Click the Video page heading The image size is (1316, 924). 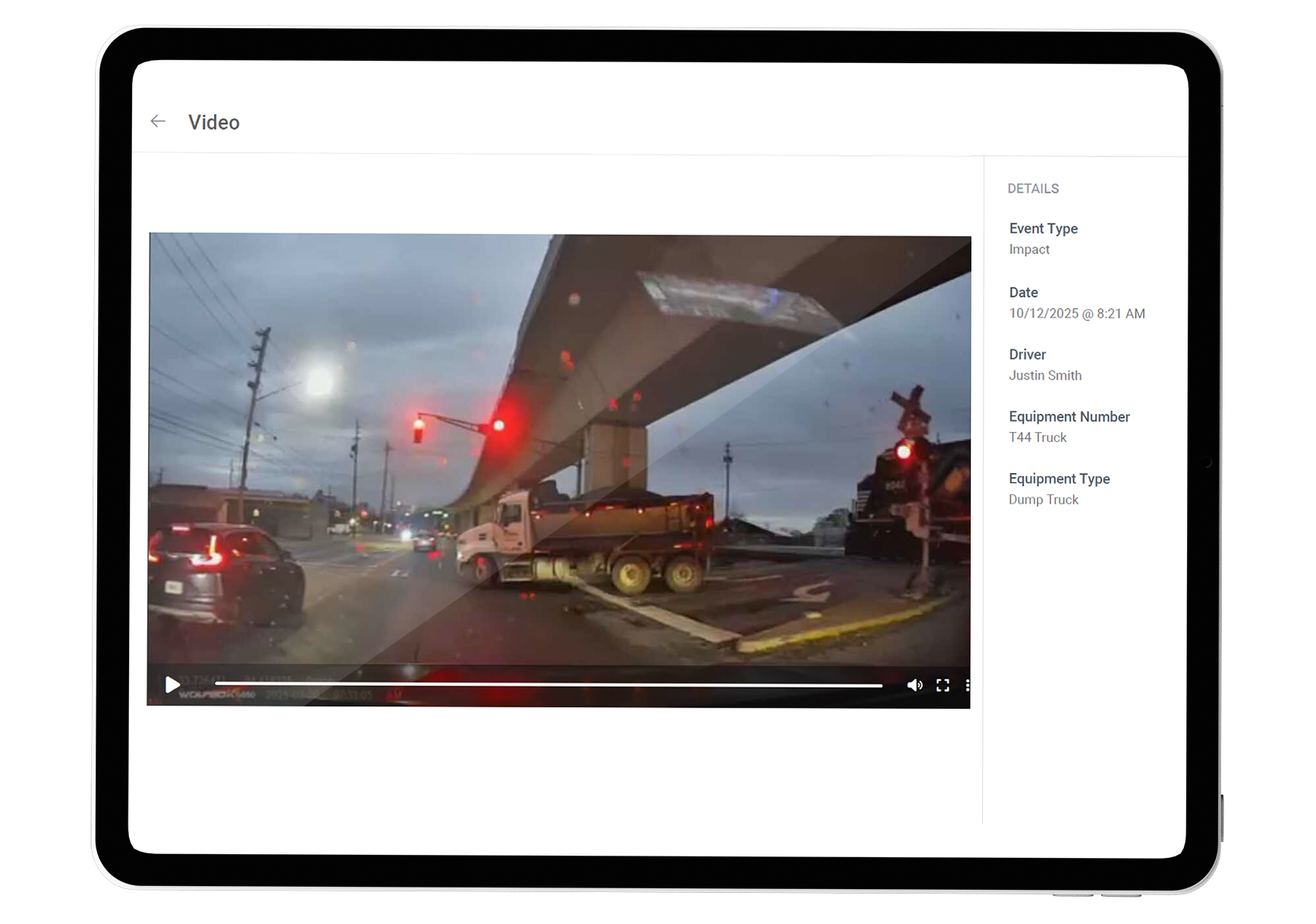pyautogui.click(x=214, y=121)
